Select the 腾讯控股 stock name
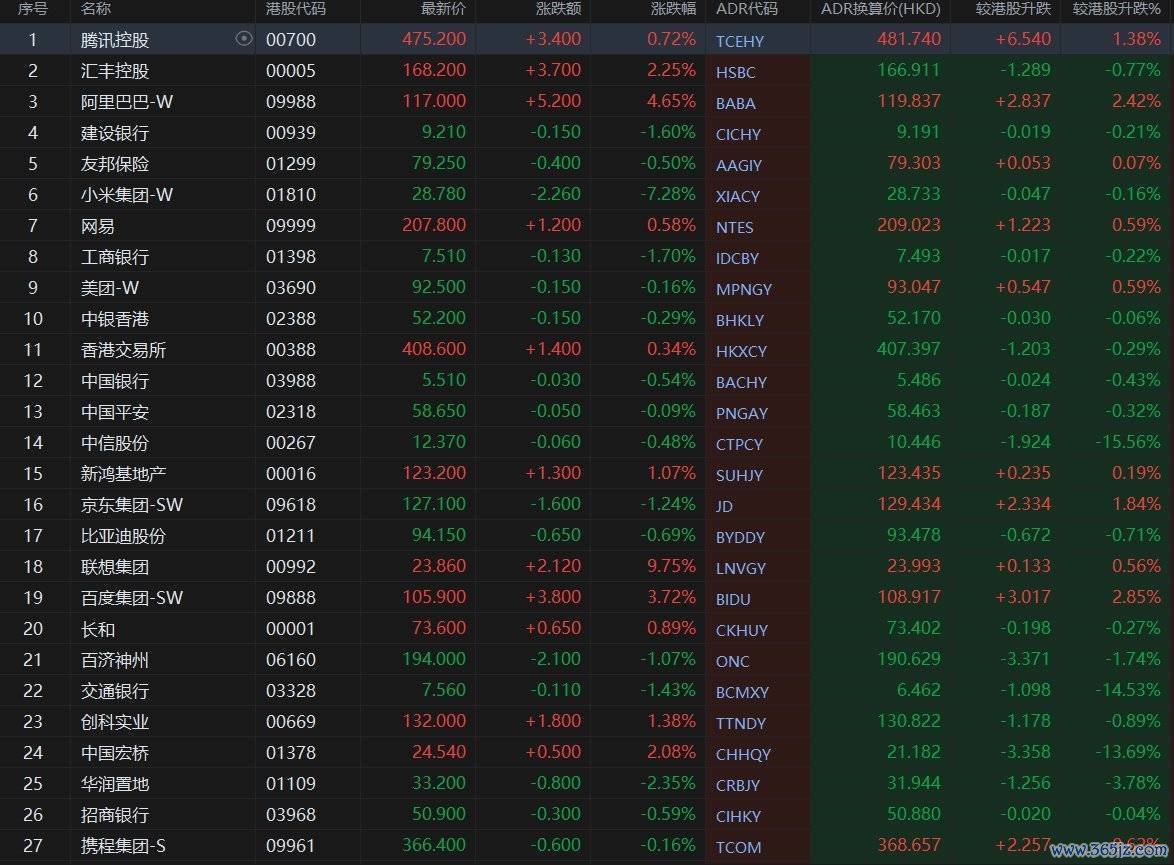The height and width of the screenshot is (865, 1174). pos(115,40)
